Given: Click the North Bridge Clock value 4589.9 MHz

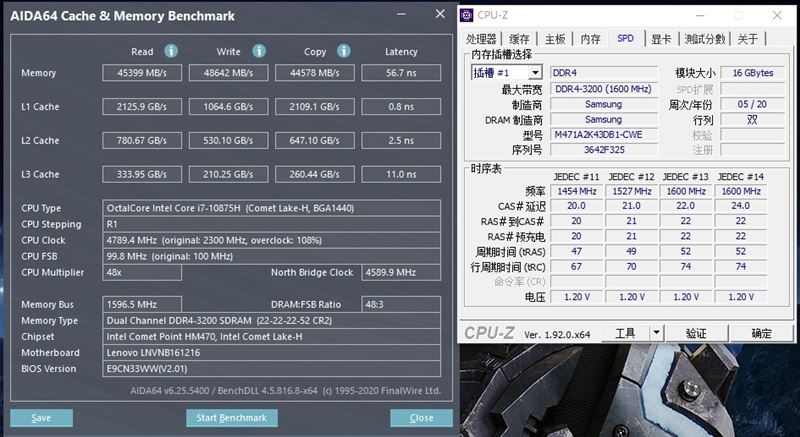Looking at the screenshot, I should [401, 272].
